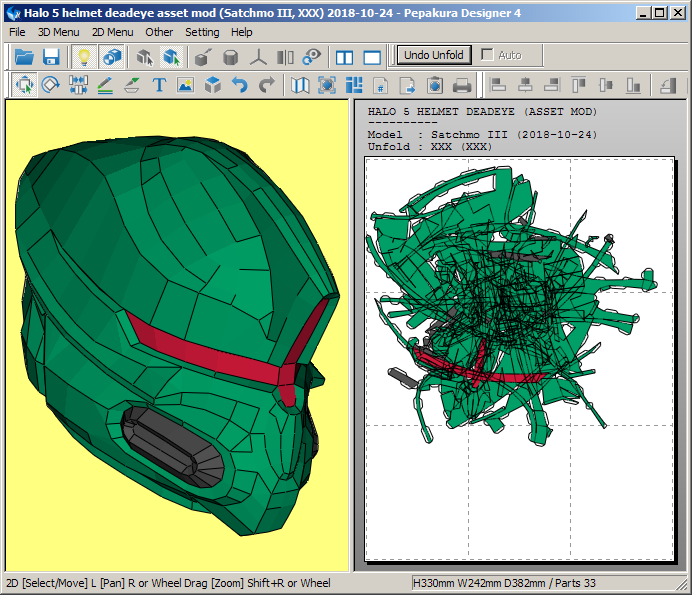Viewport: 692px width, 595px height.
Task: Click the gray Redo arrow
Action: (267, 84)
